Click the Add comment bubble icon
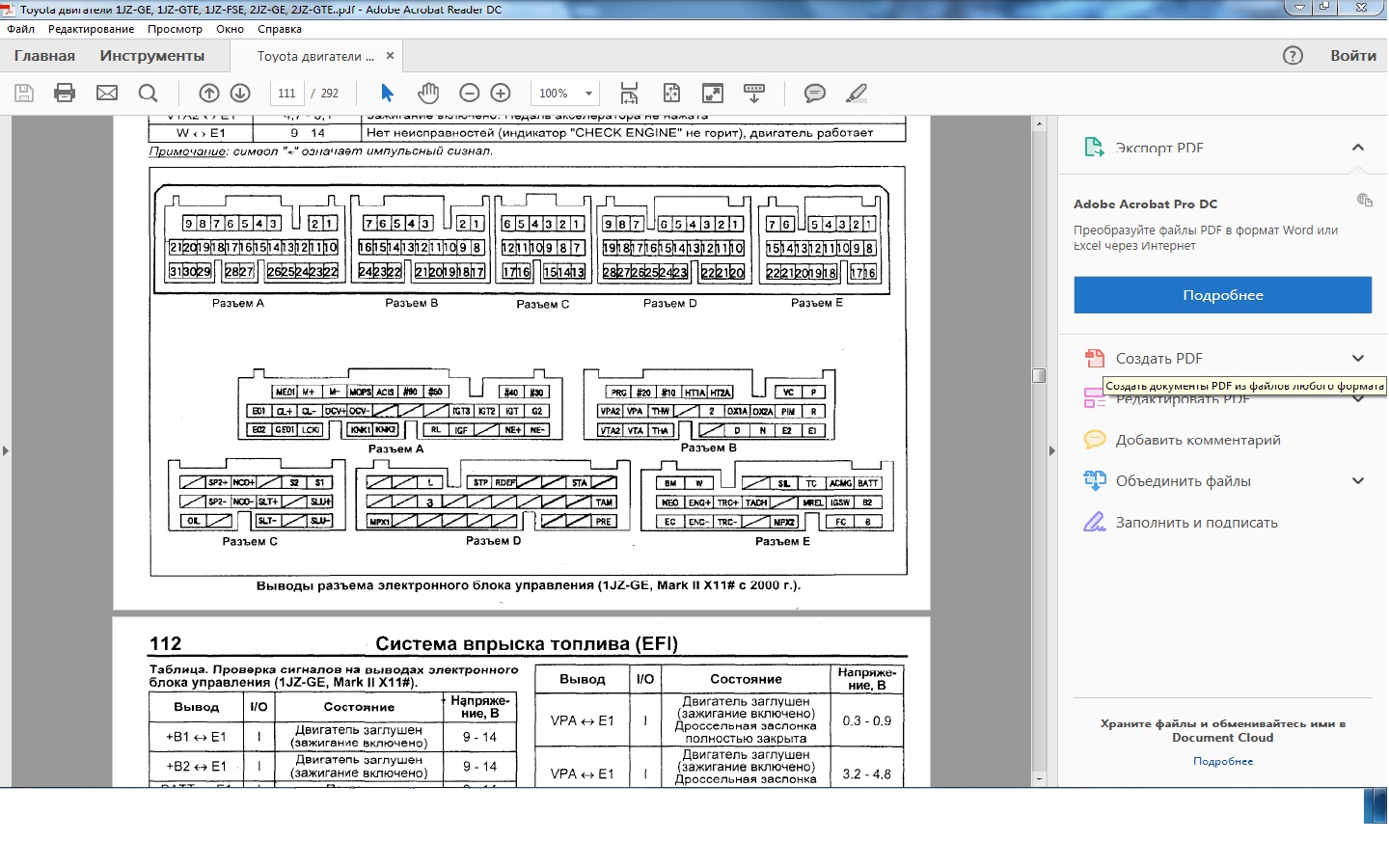This screenshot has height=868, width=1389. pyautogui.click(x=1094, y=440)
